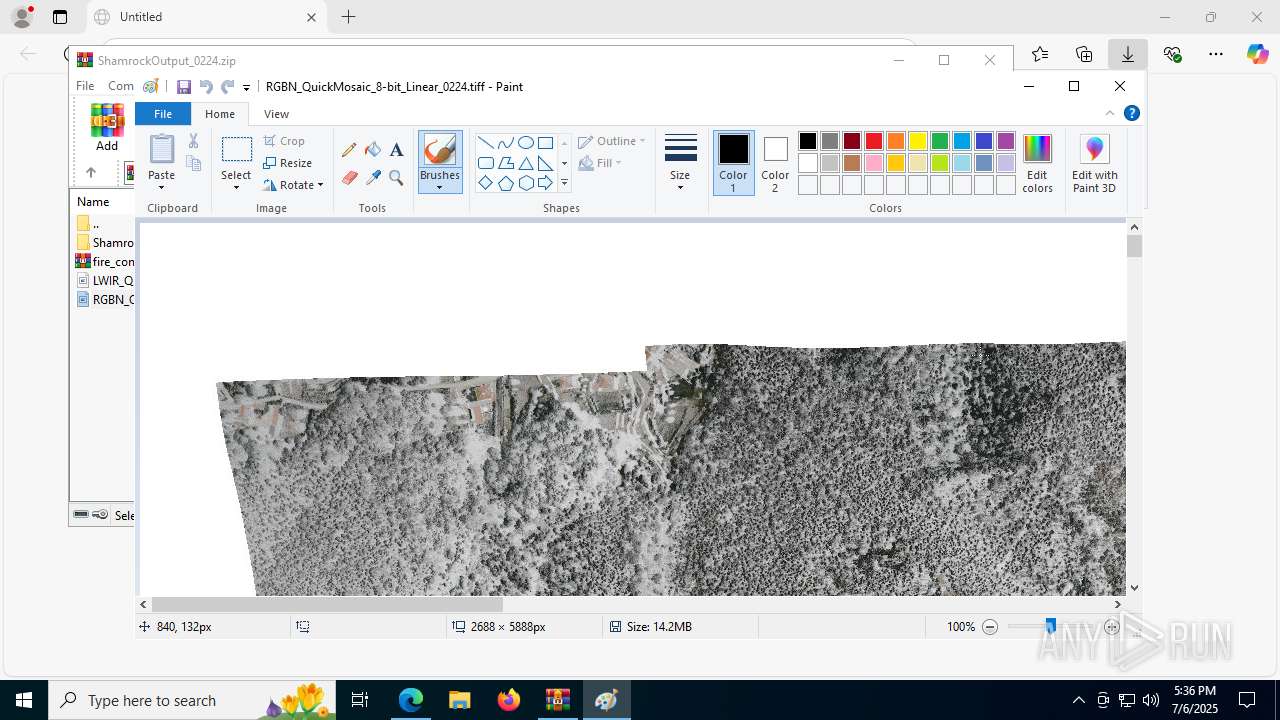Click the canvas horizontal scroll right arrow
1280x720 pixels.
pos(1118,604)
